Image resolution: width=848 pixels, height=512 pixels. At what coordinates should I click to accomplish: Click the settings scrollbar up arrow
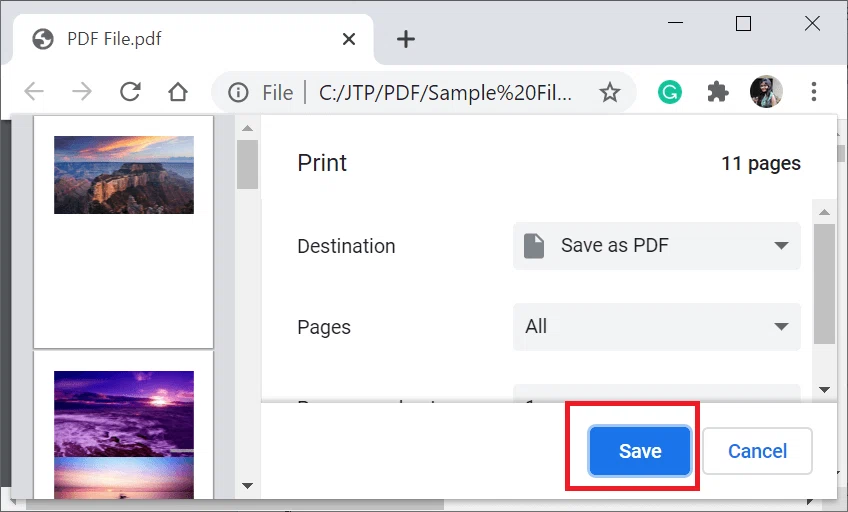click(824, 212)
